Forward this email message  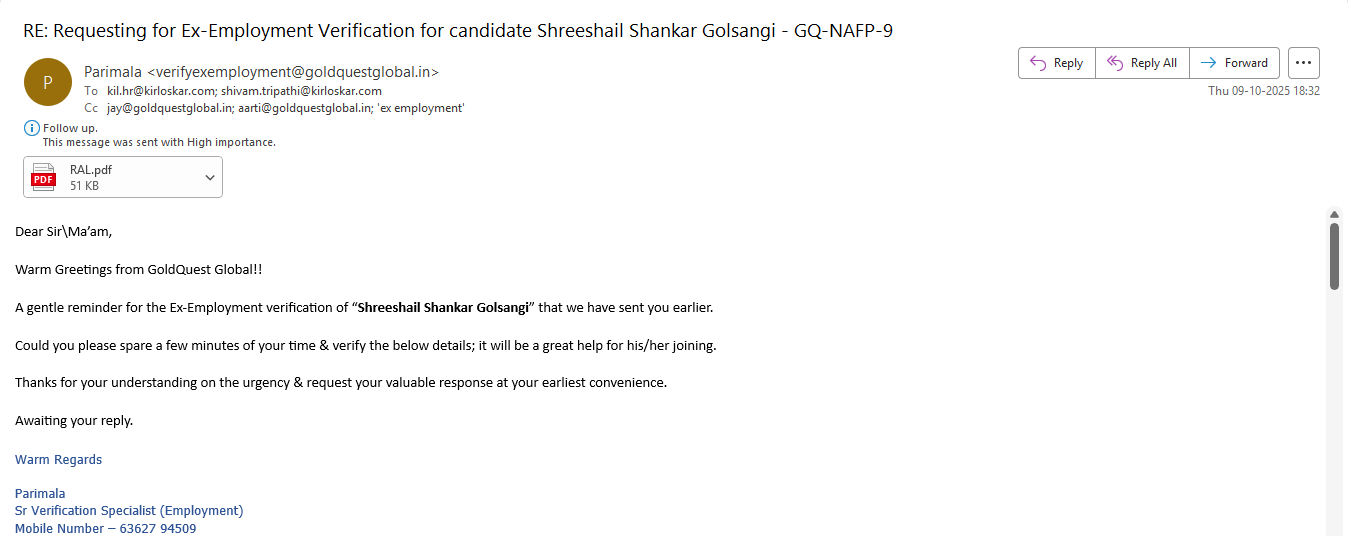point(1234,63)
